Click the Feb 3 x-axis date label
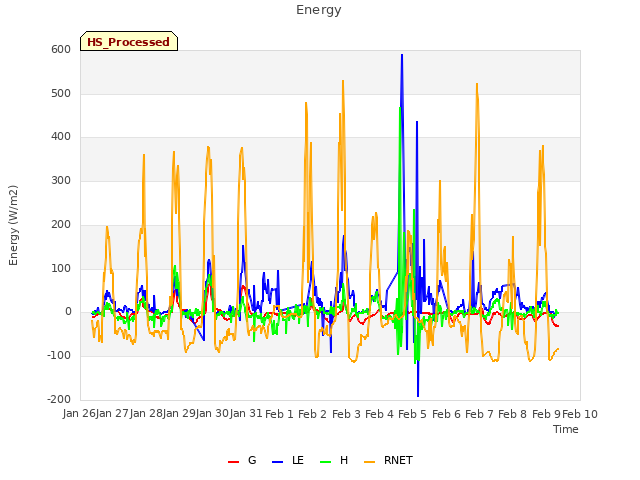This screenshot has width=640, height=480. (347, 414)
